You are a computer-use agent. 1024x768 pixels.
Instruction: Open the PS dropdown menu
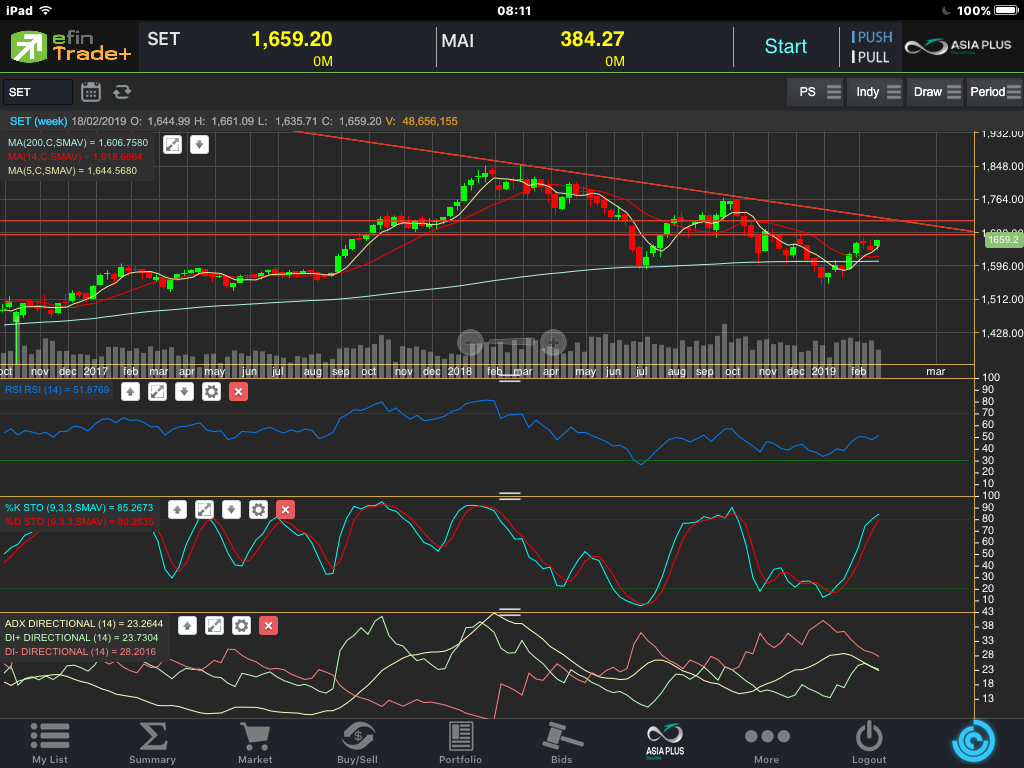coord(814,92)
